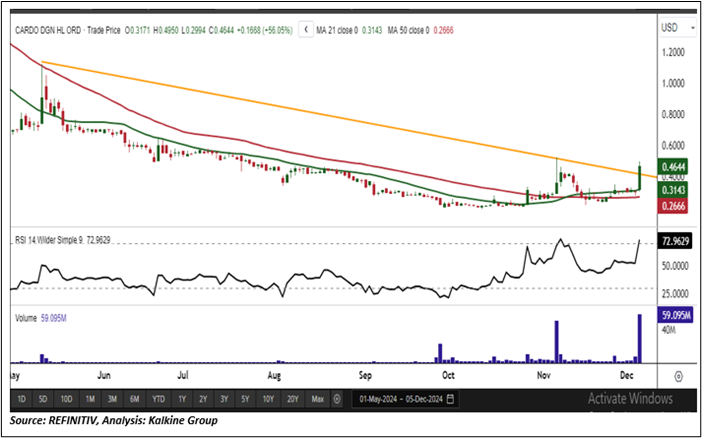Select the 10Y time range

click(268, 399)
